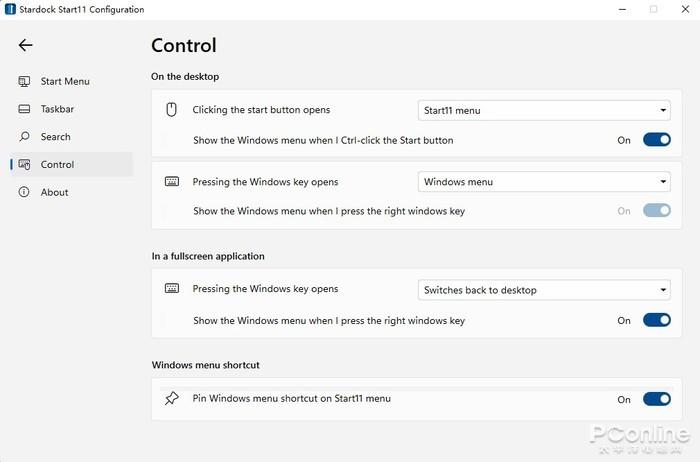Click the keyboard icon in fullscreen application section
Screen dimensions: 700x462
[x=172, y=289]
